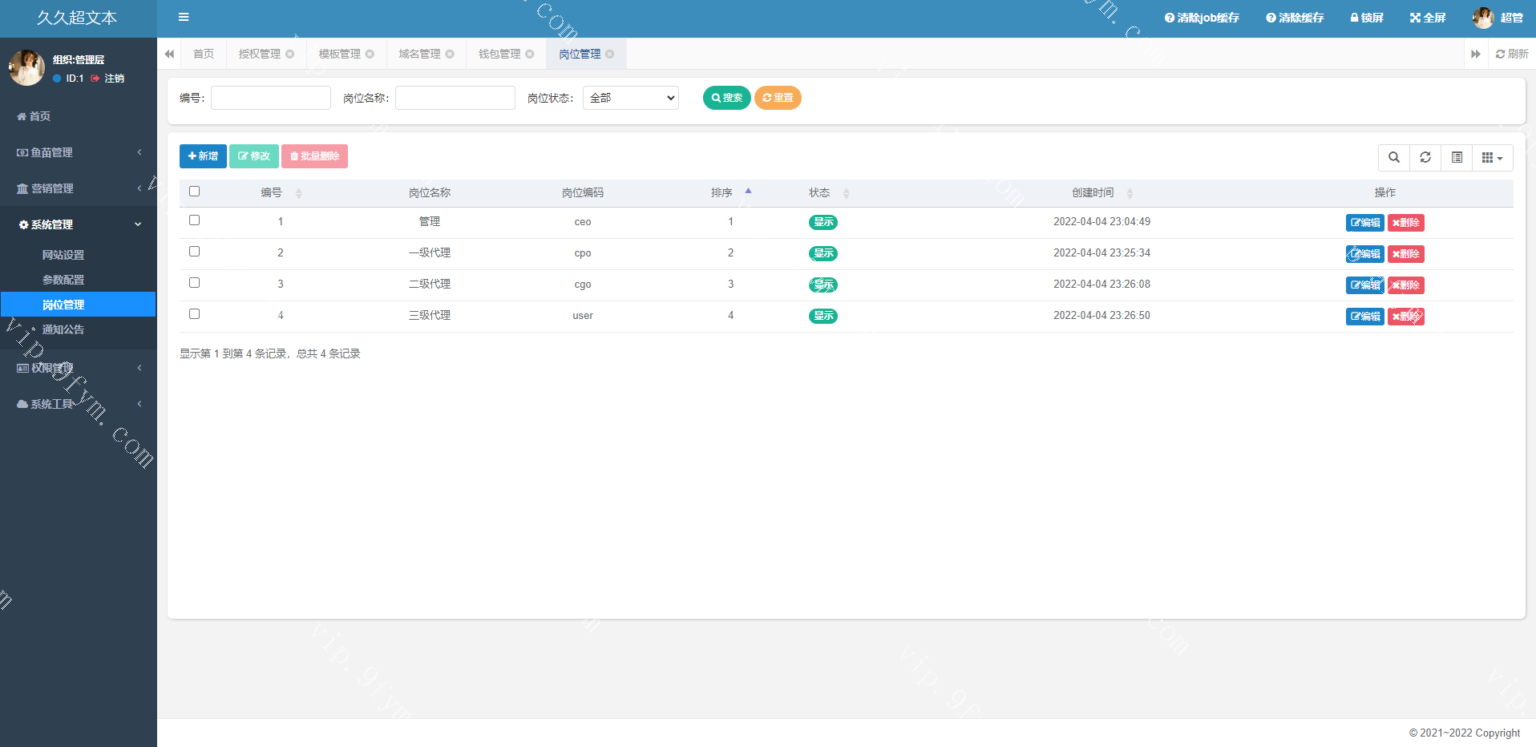The image size is (1536, 747).
Task: Tick the checkbox for 三级代理 row
Action: tap(194, 314)
